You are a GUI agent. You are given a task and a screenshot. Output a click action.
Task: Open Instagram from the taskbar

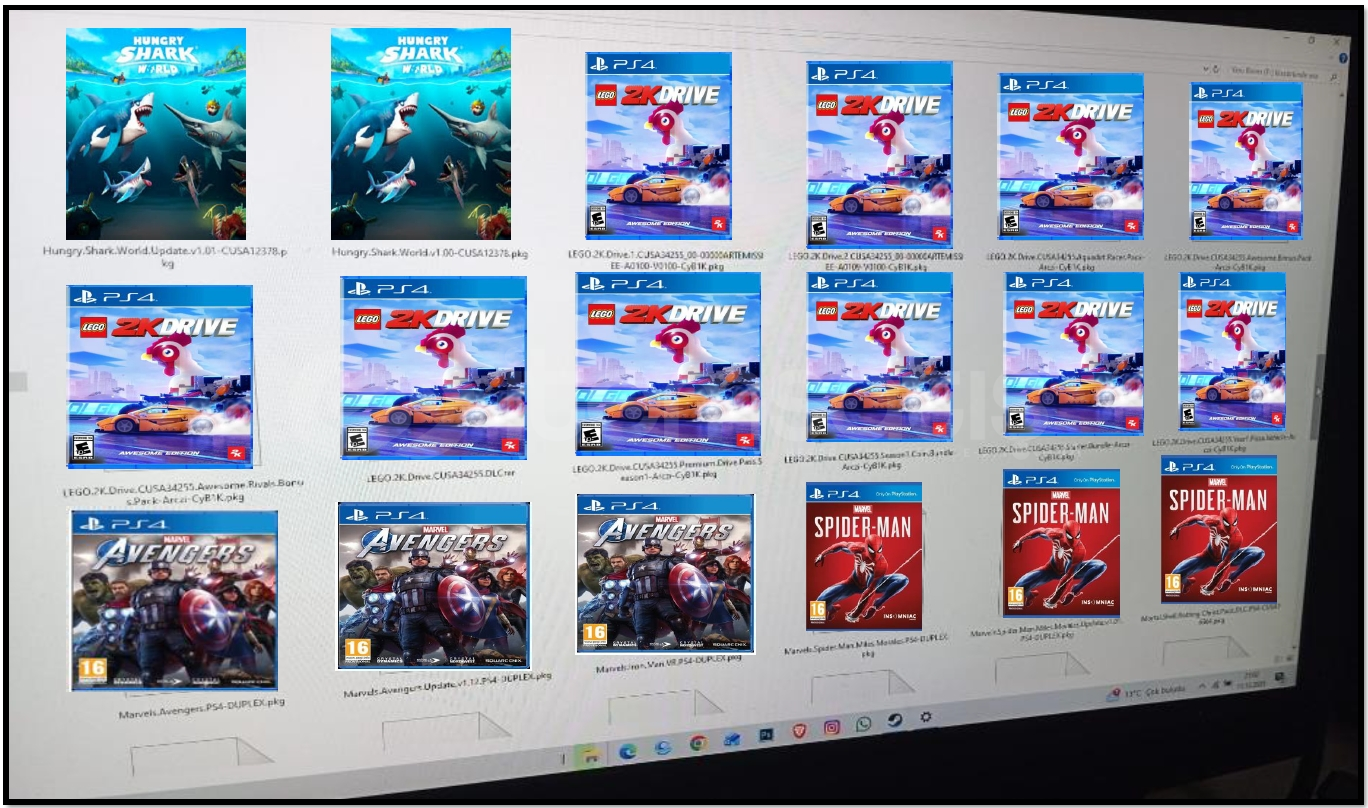832,728
